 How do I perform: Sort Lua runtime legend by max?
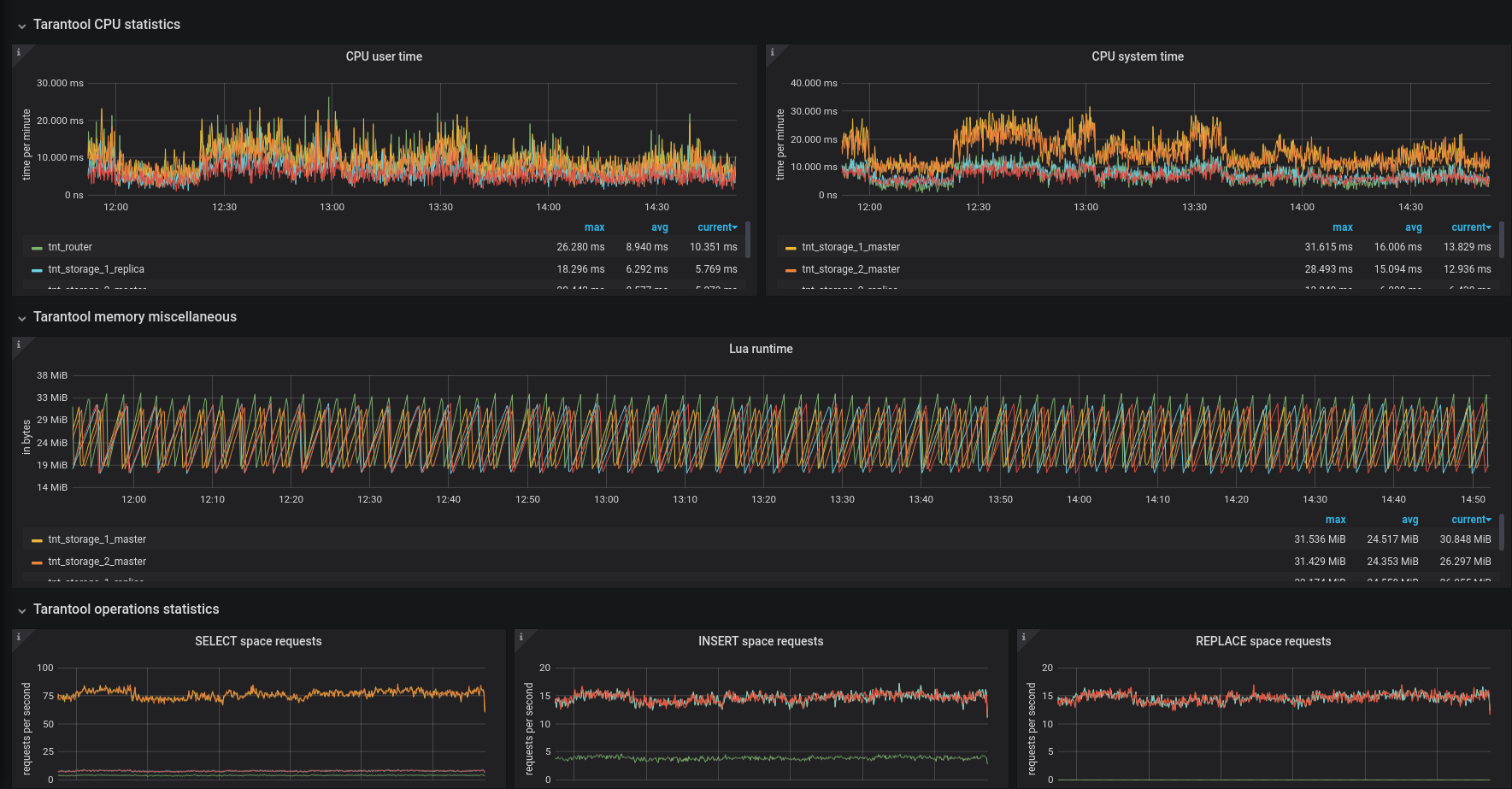[1336, 520]
